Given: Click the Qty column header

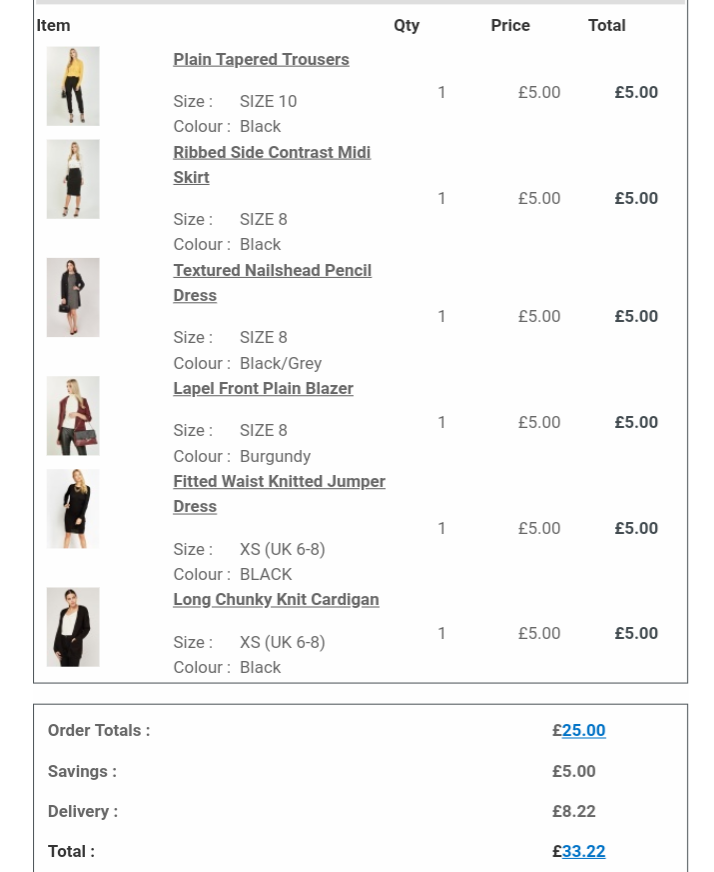Looking at the screenshot, I should pyautogui.click(x=406, y=26).
